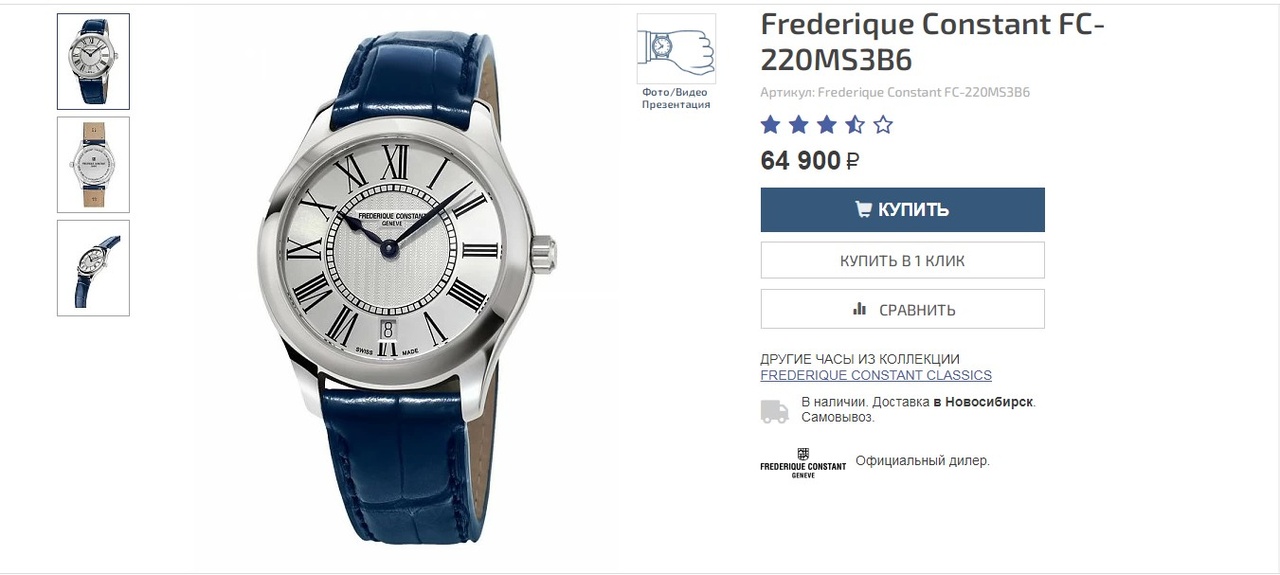Click the bar chart icon on Сравнить

pos(860,309)
